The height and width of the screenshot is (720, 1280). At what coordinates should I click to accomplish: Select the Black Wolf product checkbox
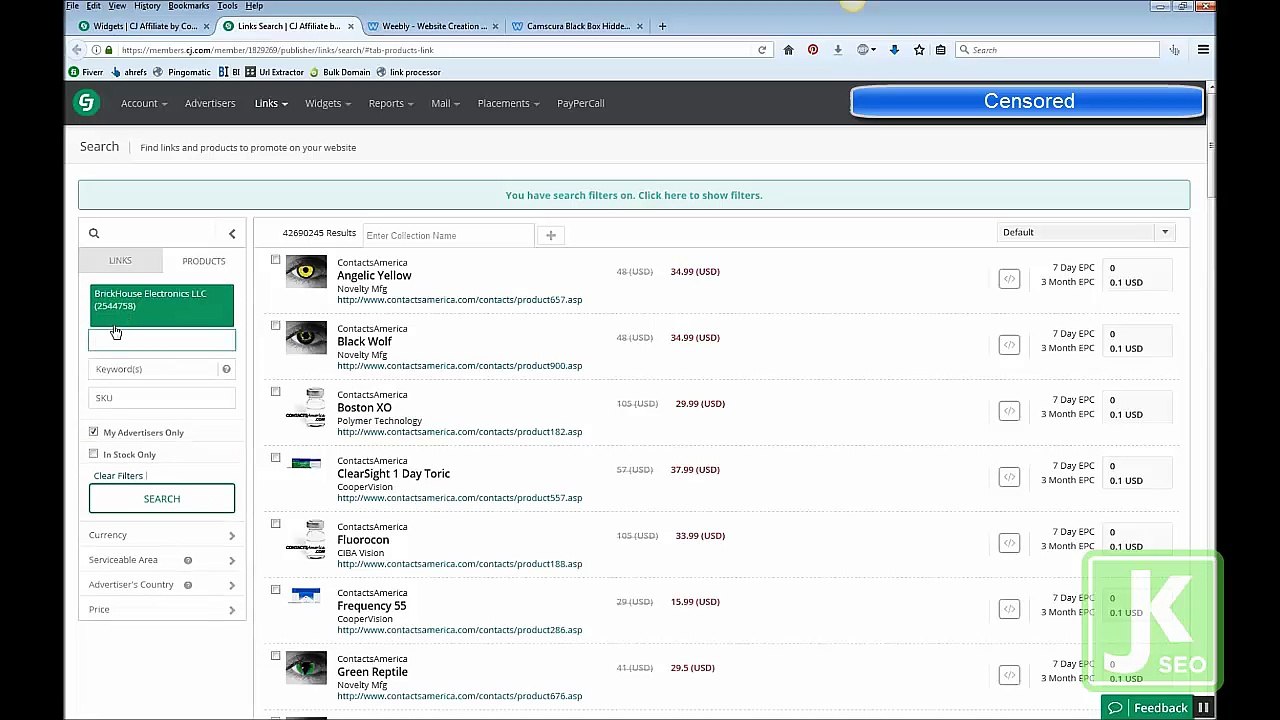pos(275,326)
